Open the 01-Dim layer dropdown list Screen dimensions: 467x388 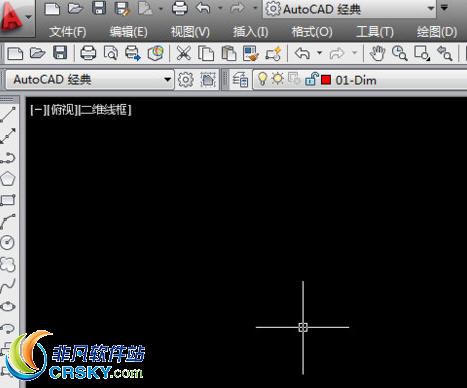pyautogui.click(x=360, y=80)
